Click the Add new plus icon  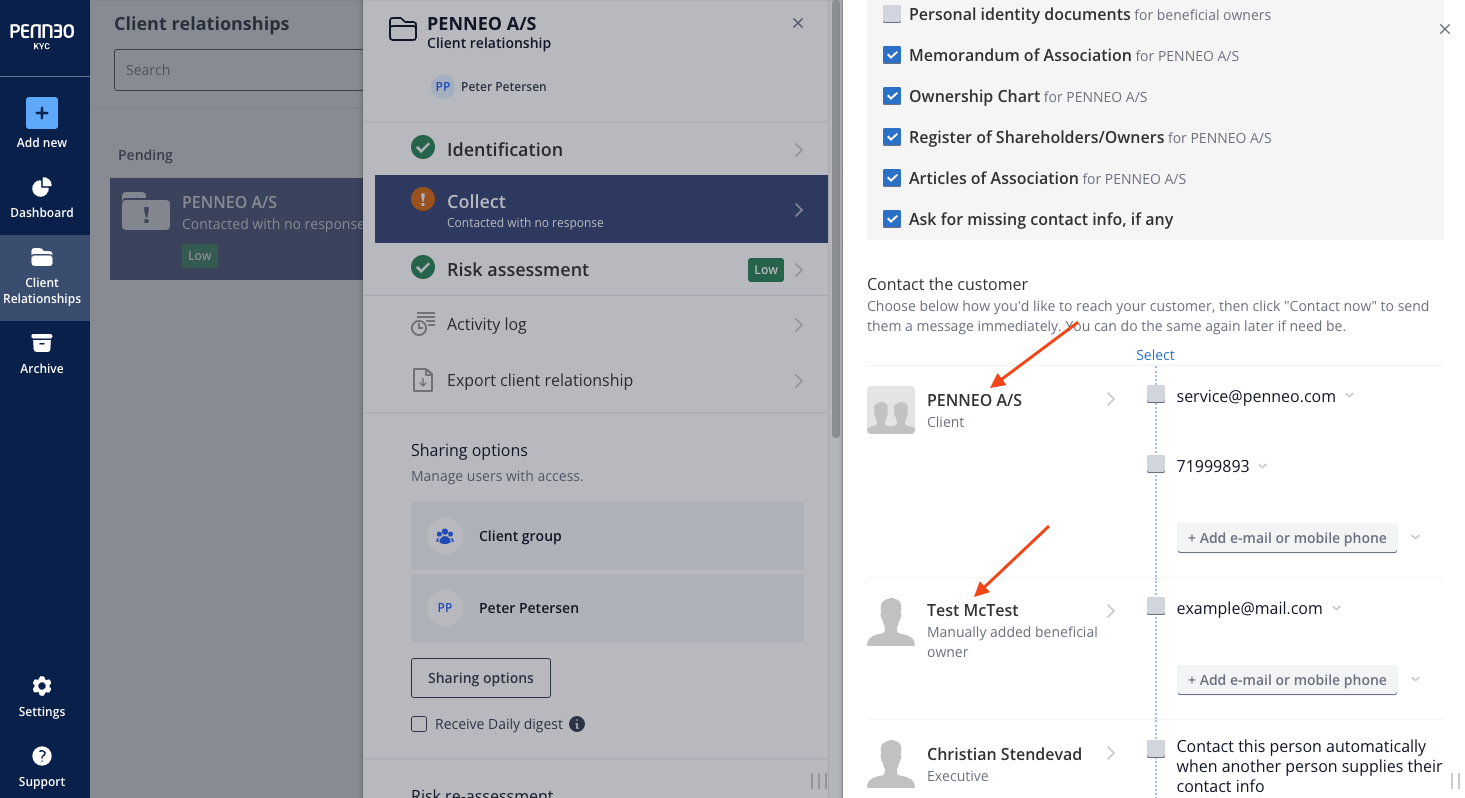42,113
